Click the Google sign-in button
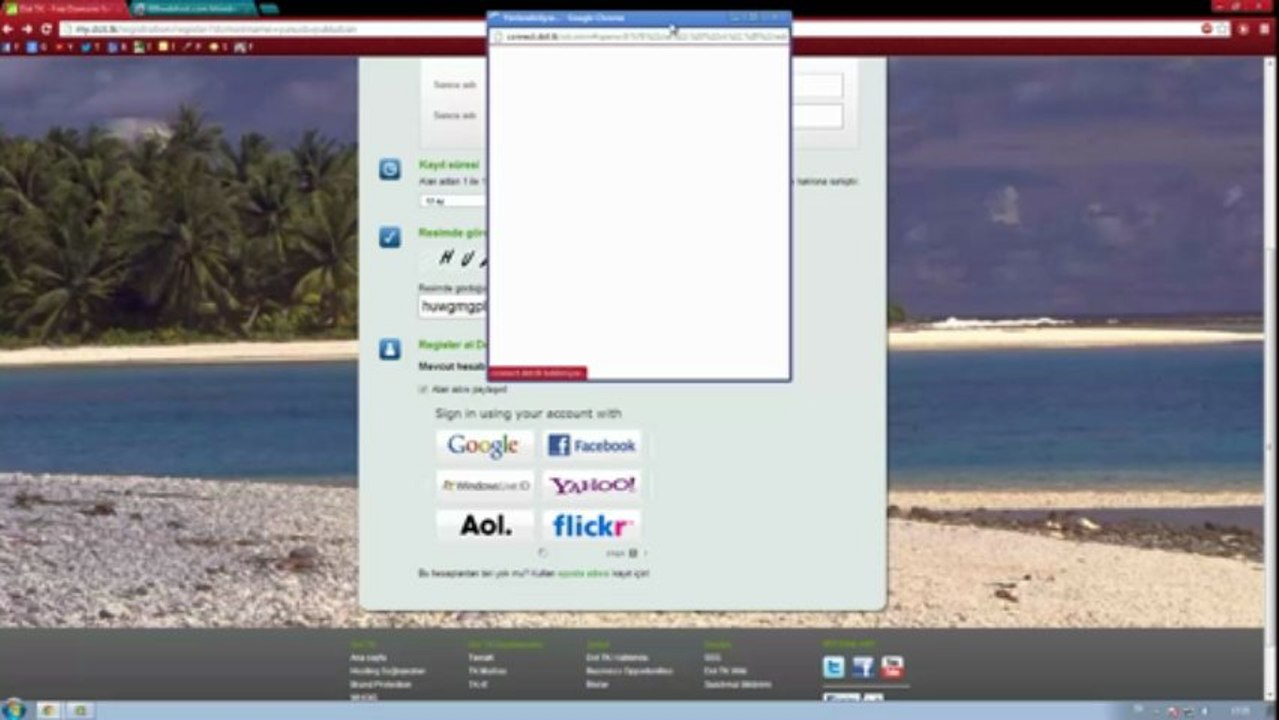Image resolution: width=1279 pixels, height=720 pixels. click(485, 445)
